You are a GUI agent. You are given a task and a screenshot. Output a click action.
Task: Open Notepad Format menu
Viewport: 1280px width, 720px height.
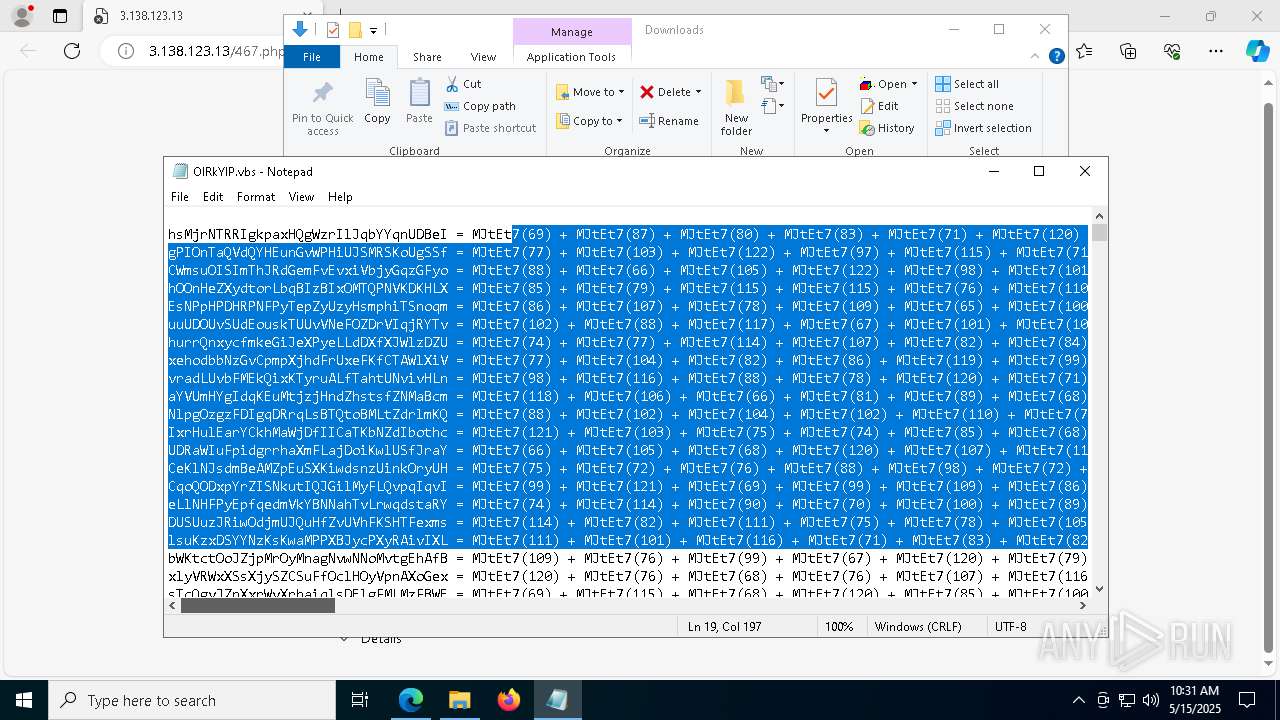click(x=256, y=197)
